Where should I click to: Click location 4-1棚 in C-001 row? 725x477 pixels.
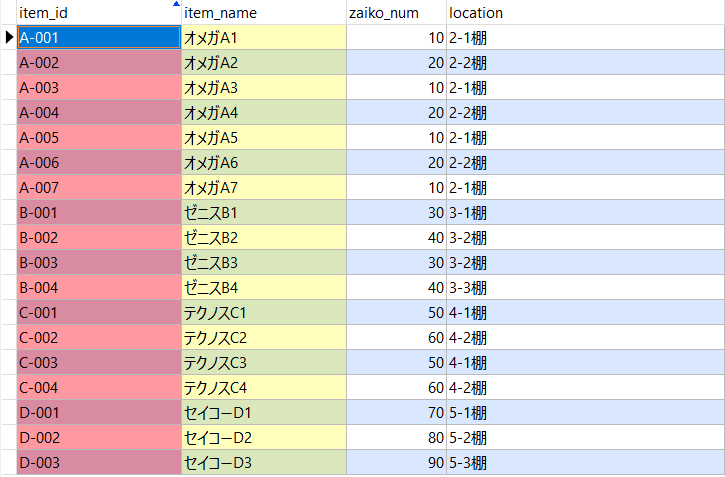pyautogui.click(x=585, y=312)
